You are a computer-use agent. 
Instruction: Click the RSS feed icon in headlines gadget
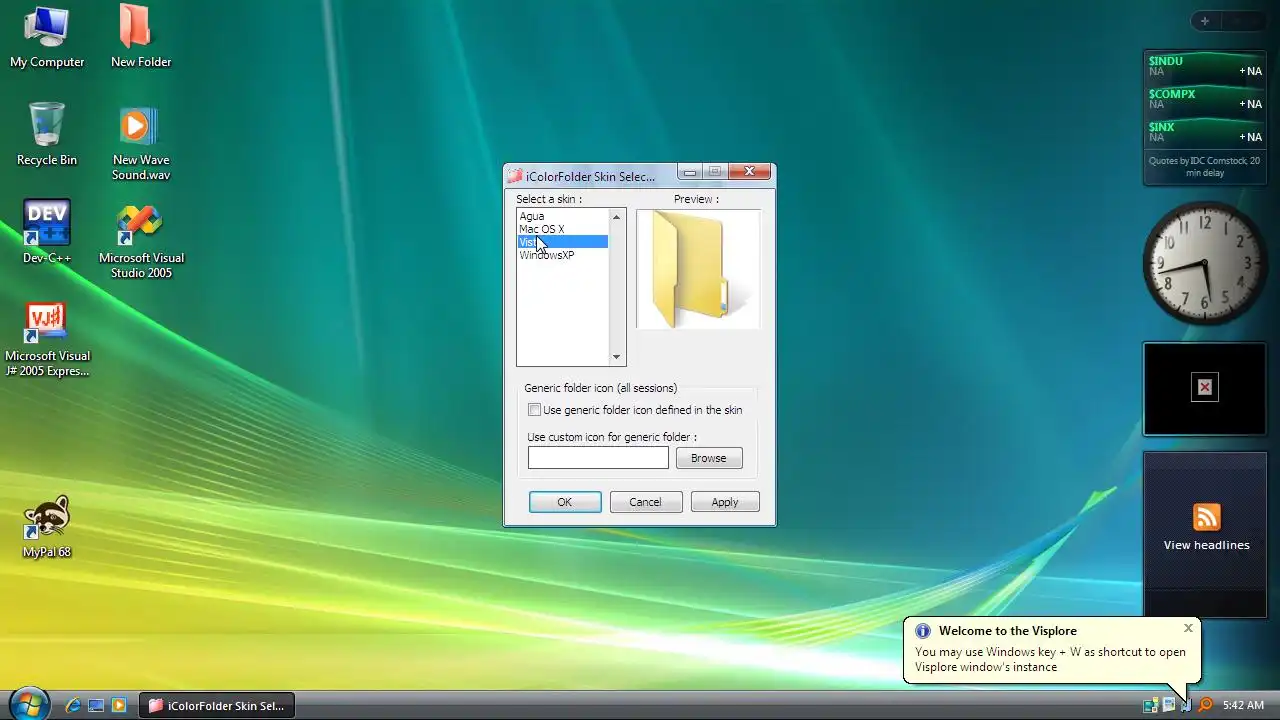pyautogui.click(x=1207, y=517)
